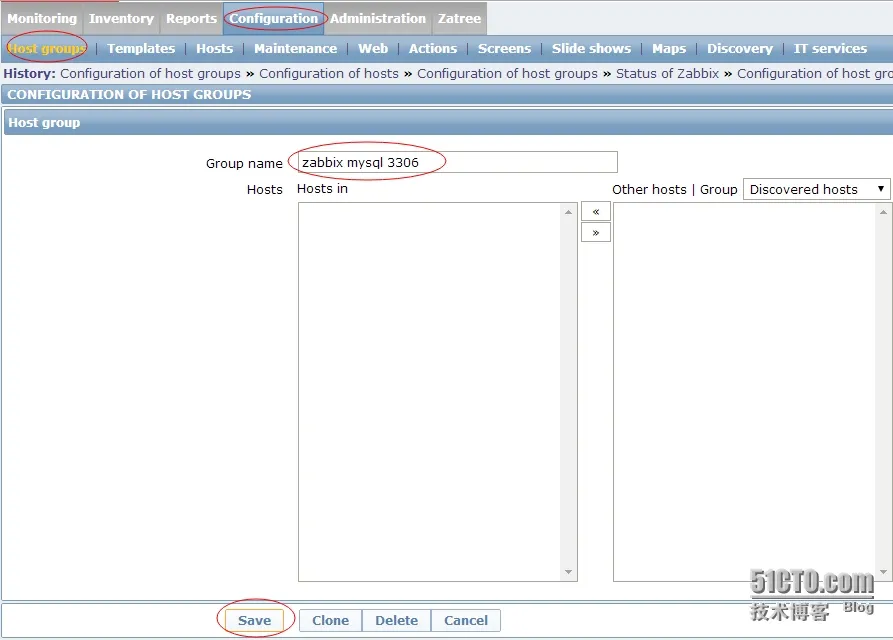Open the Inventory main tab

point(121,18)
